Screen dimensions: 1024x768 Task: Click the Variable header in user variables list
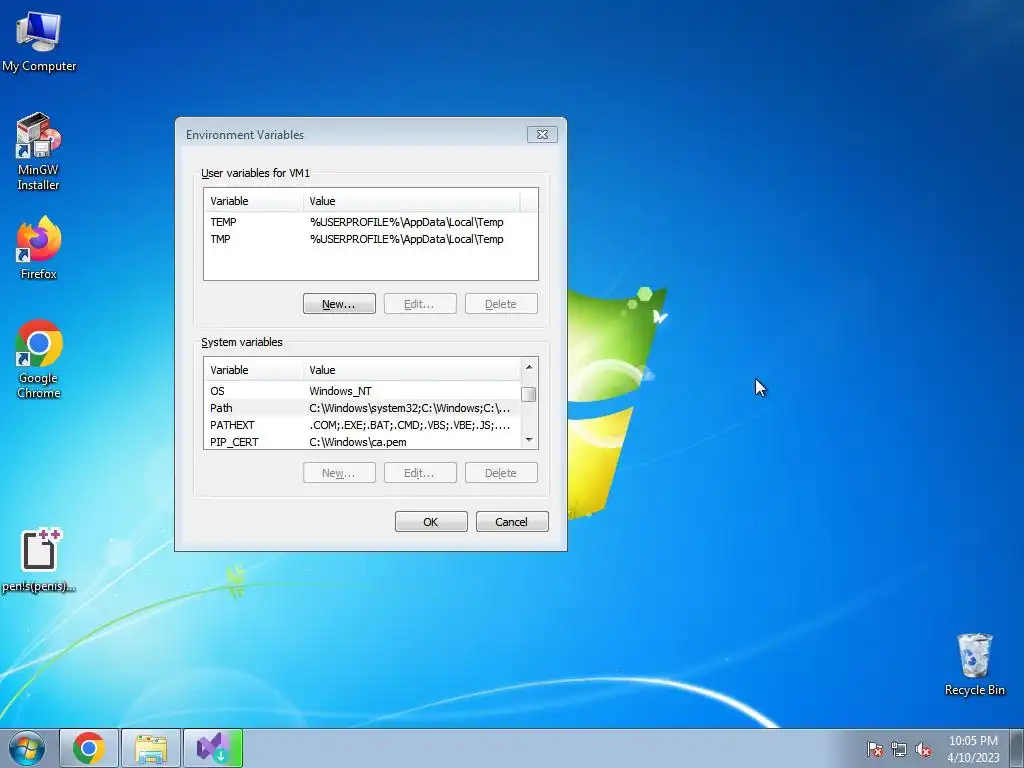[253, 200]
